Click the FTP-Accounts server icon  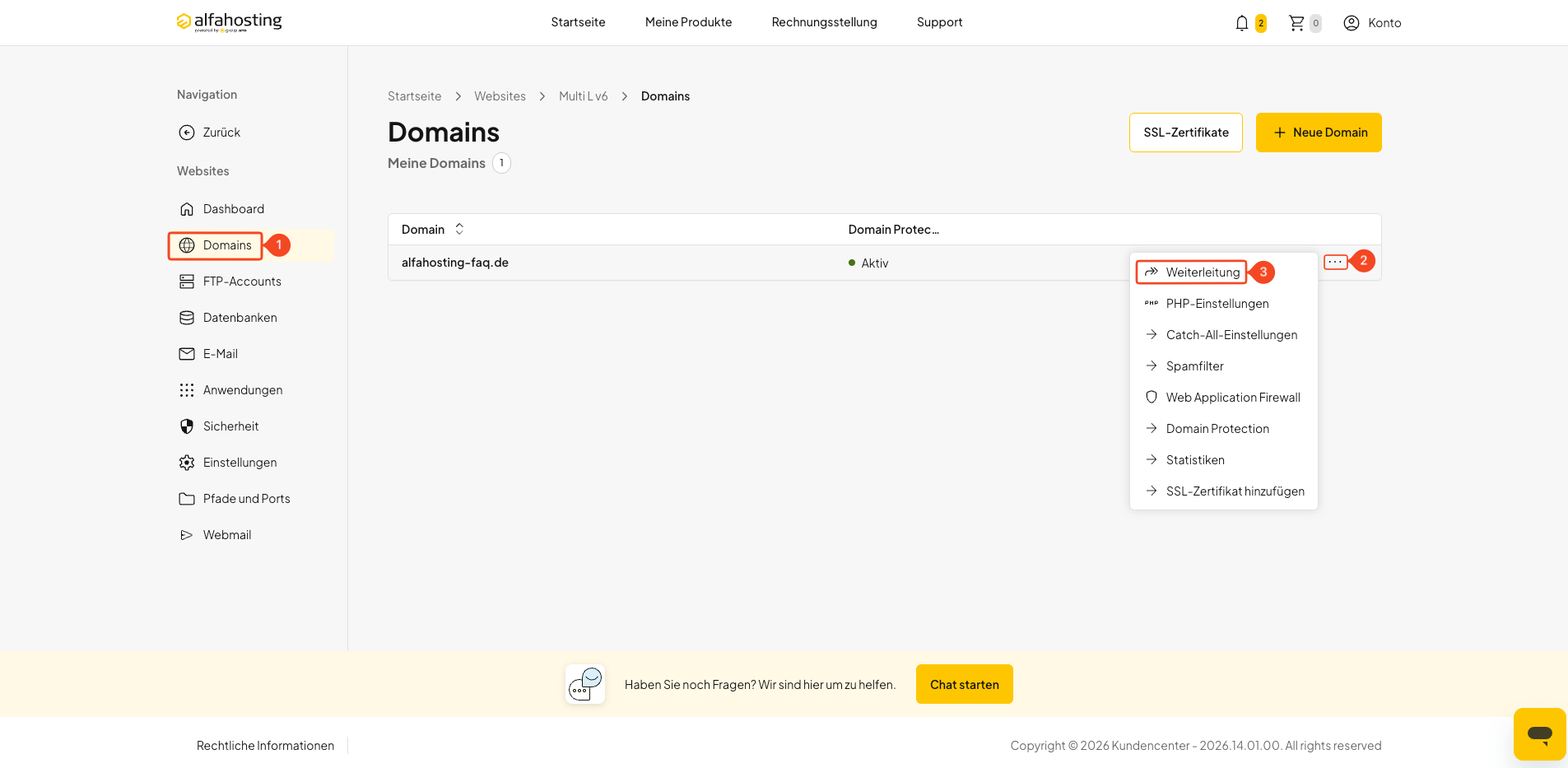click(x=187, y=282)
